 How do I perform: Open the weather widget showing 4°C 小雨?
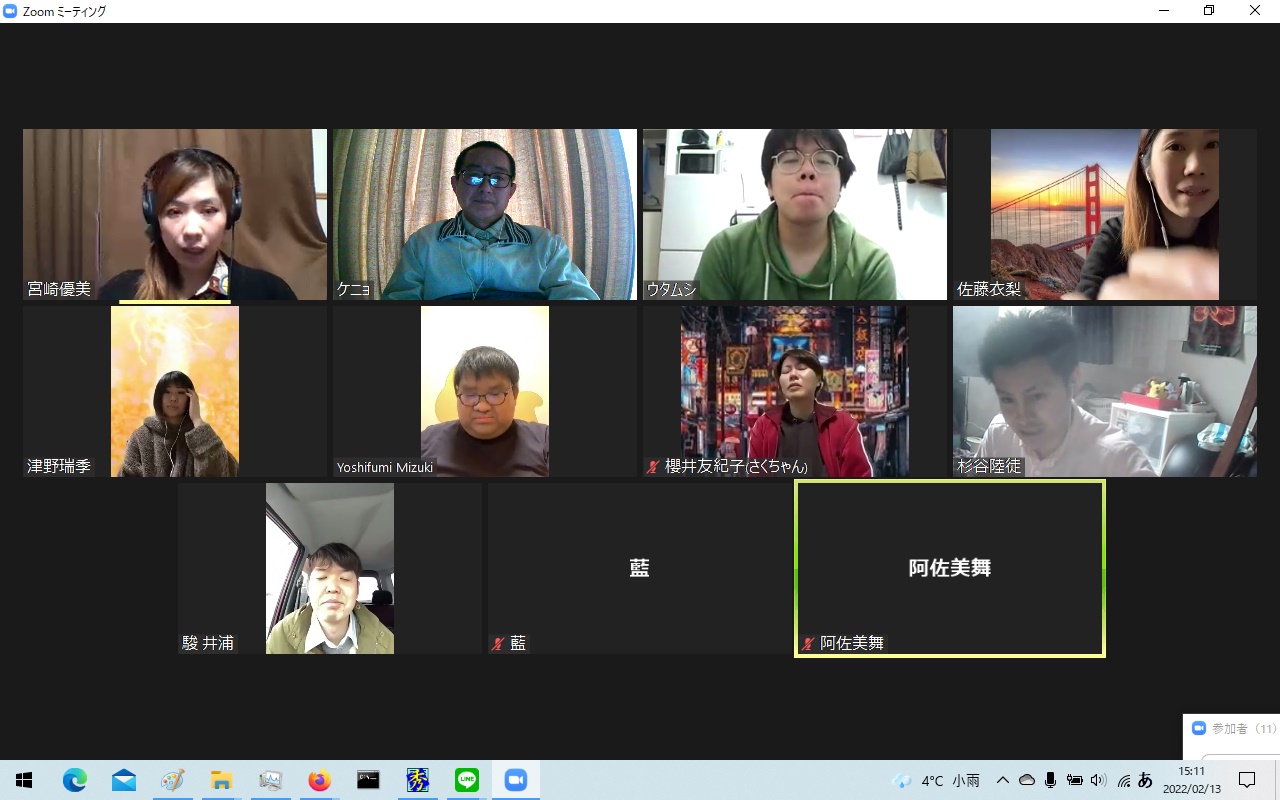[x=936, y=781]
